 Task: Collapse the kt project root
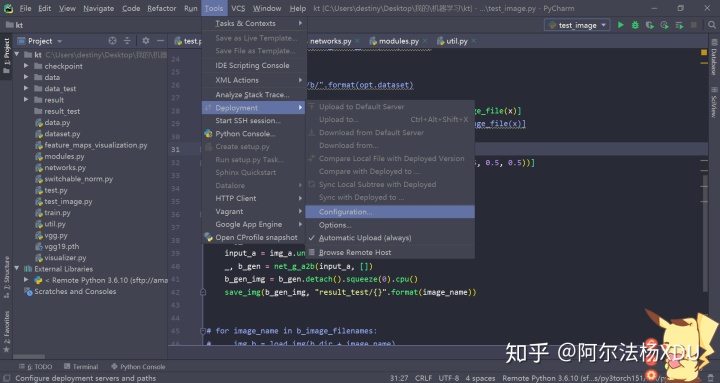click(x=17, y=55)
